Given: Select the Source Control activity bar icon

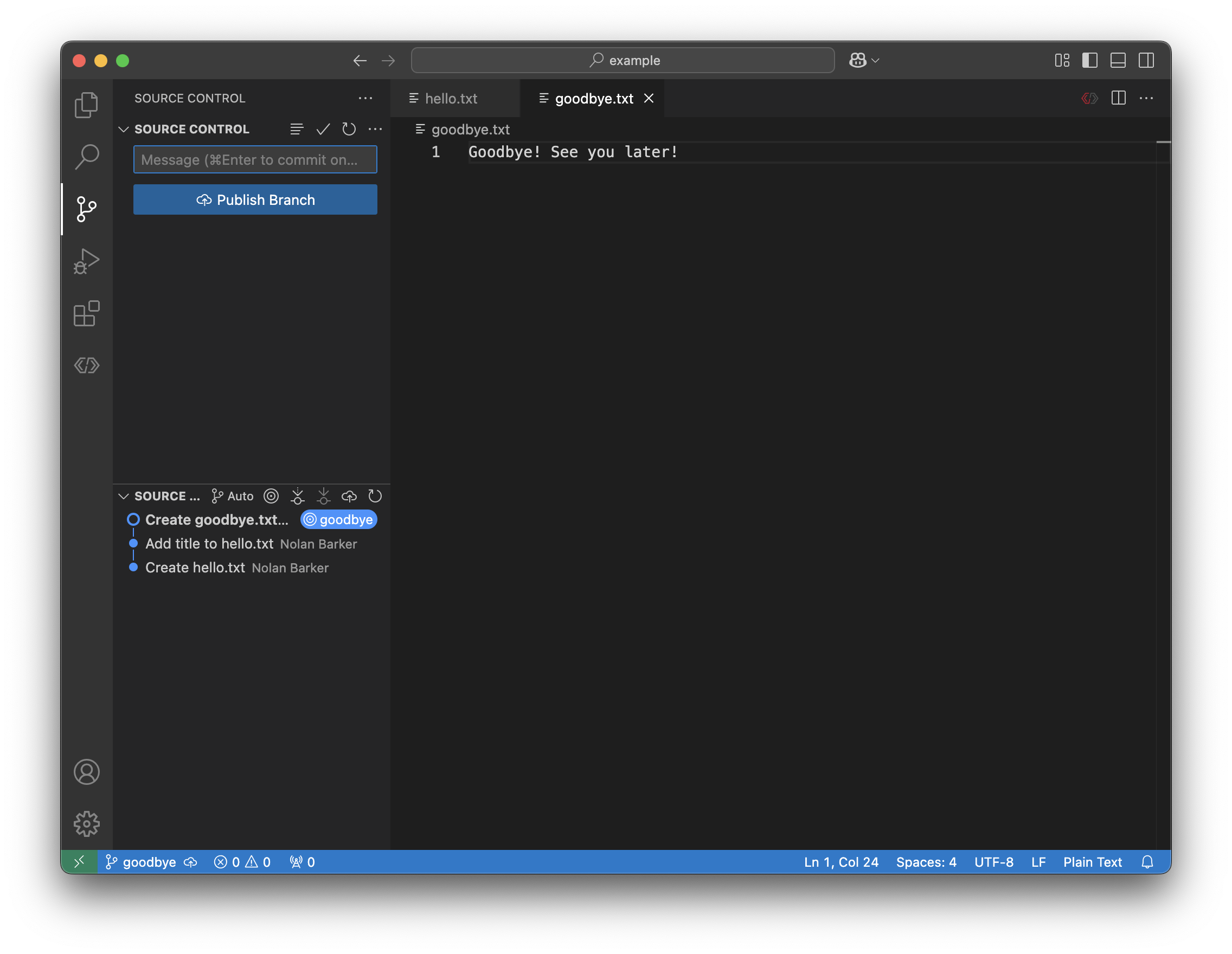Looking at the screenshot, I should pos(86,209).
